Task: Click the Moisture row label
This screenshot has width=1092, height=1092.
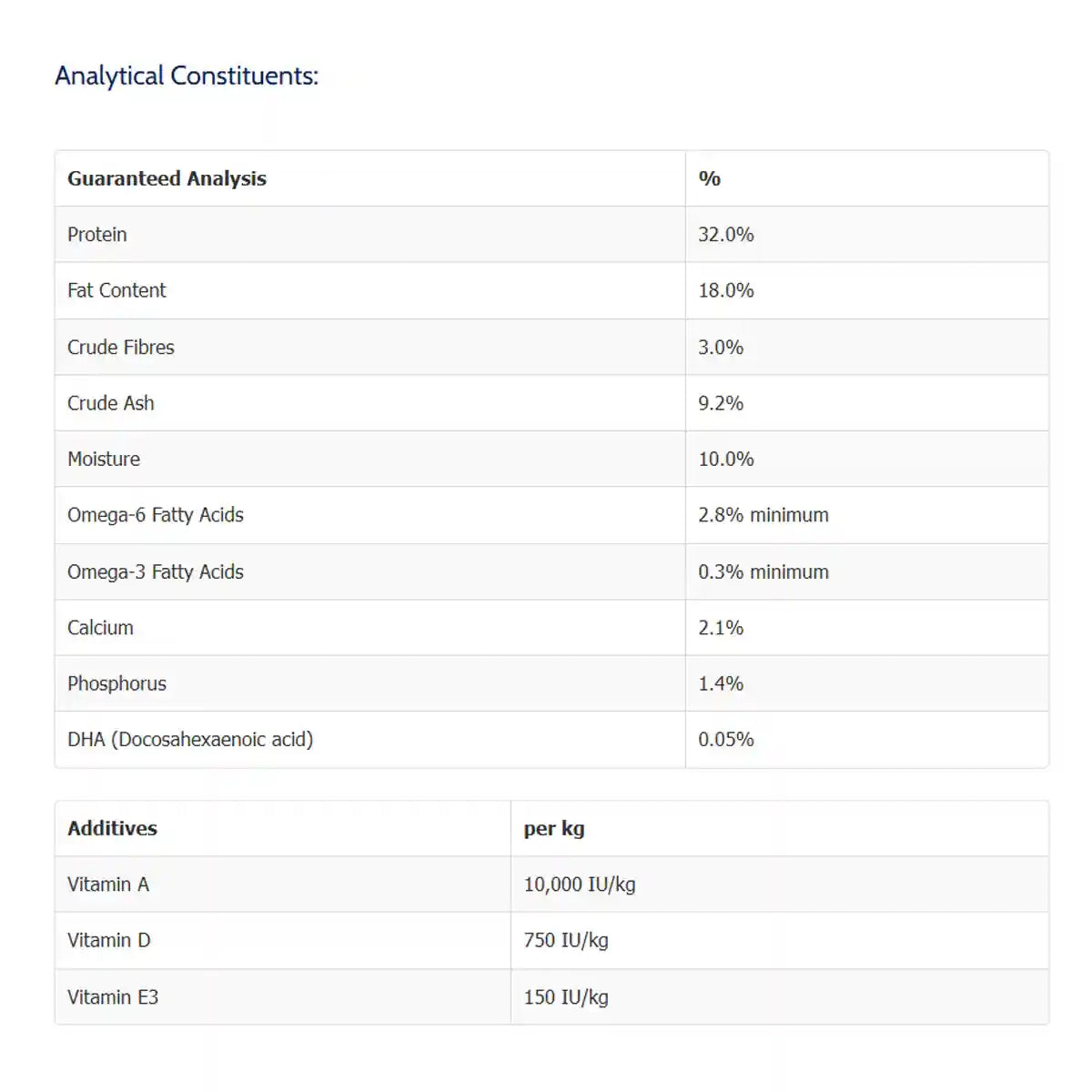Action: click(x=104, y=459)
